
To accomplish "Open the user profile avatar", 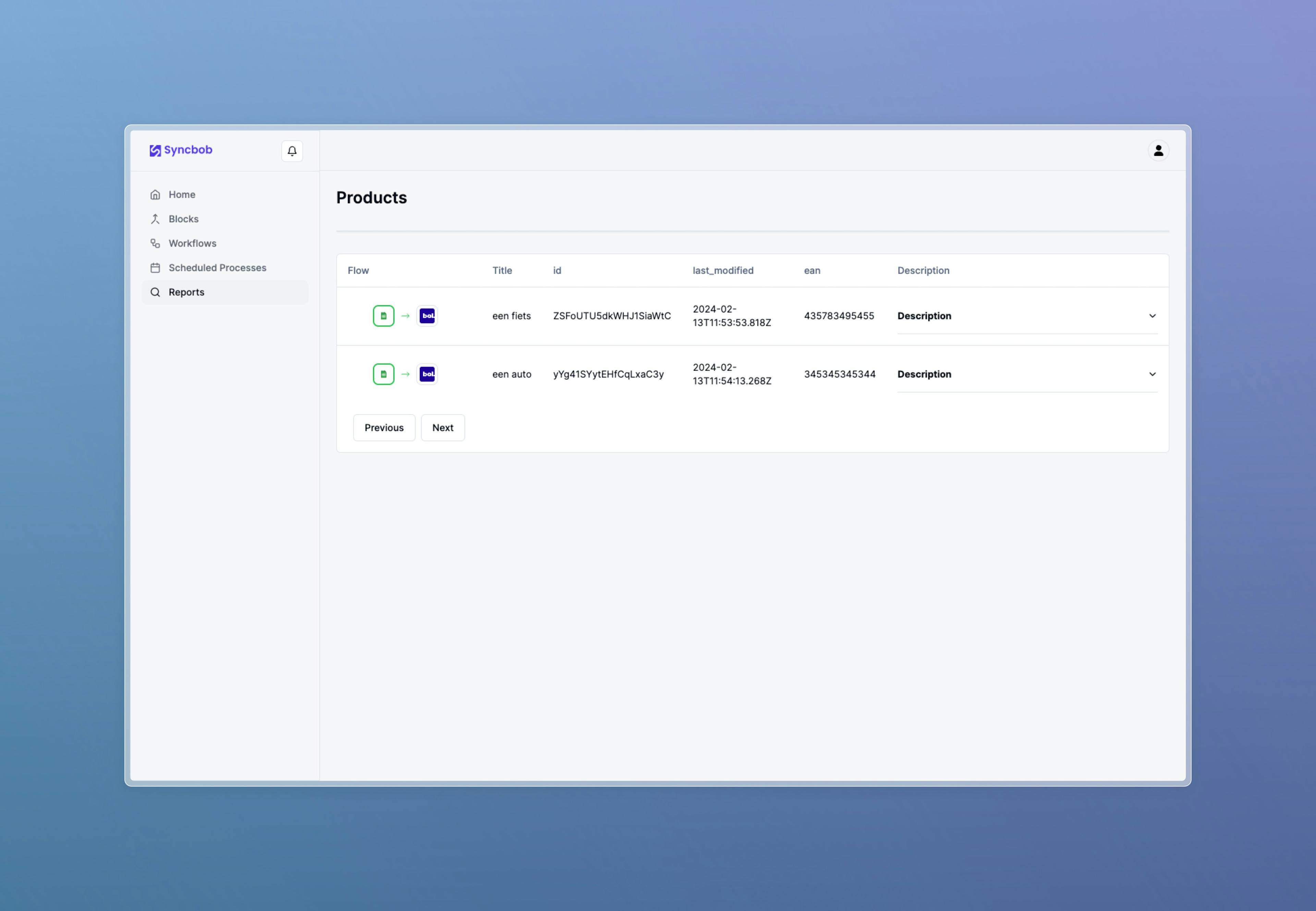I will point(1158,151).
